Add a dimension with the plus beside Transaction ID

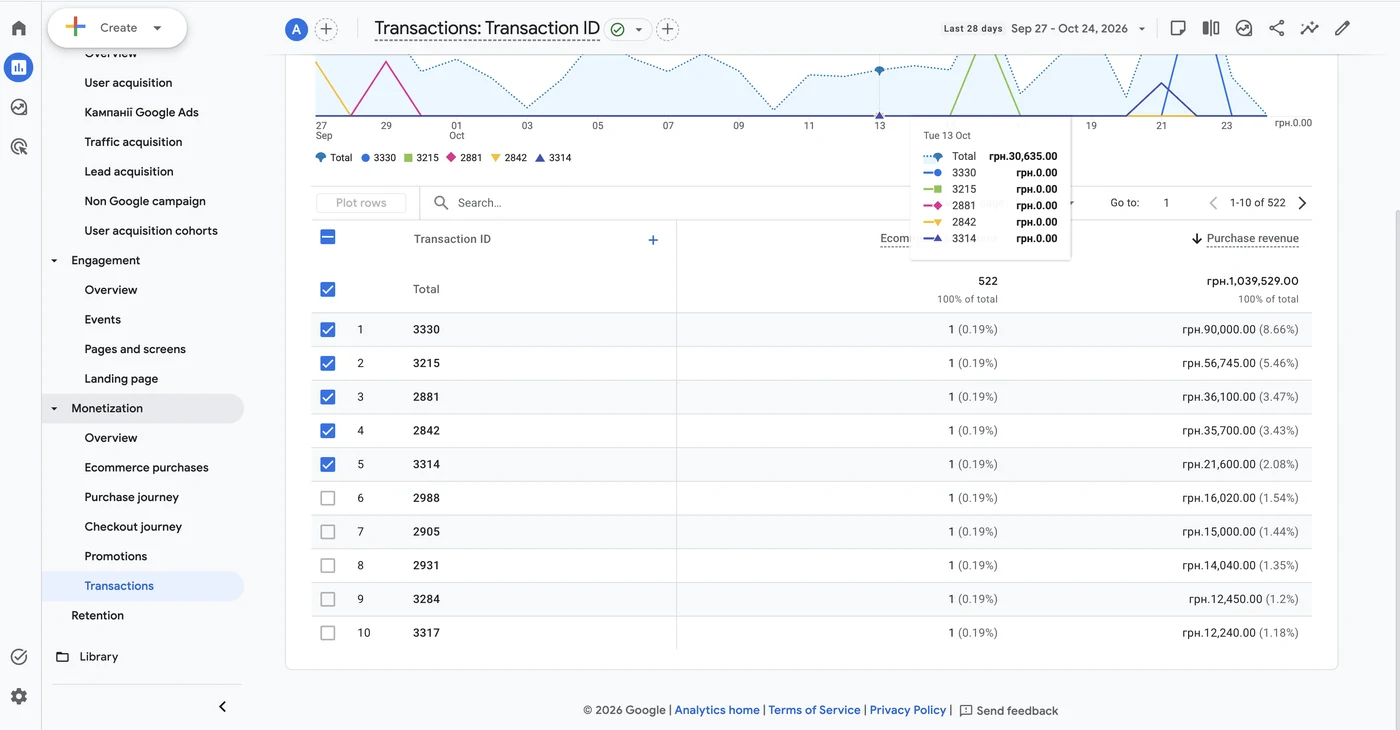pos(653,240)
